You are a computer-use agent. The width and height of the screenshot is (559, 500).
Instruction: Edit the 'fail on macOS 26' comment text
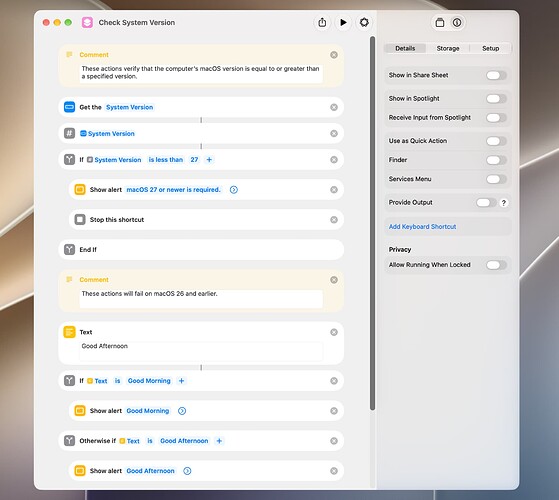201,298
